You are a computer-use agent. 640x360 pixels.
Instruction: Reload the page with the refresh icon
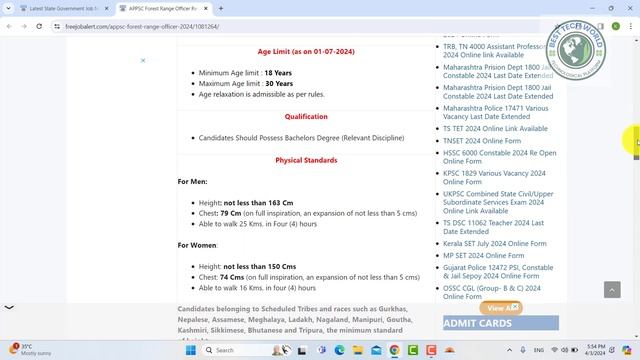point(39,26)
